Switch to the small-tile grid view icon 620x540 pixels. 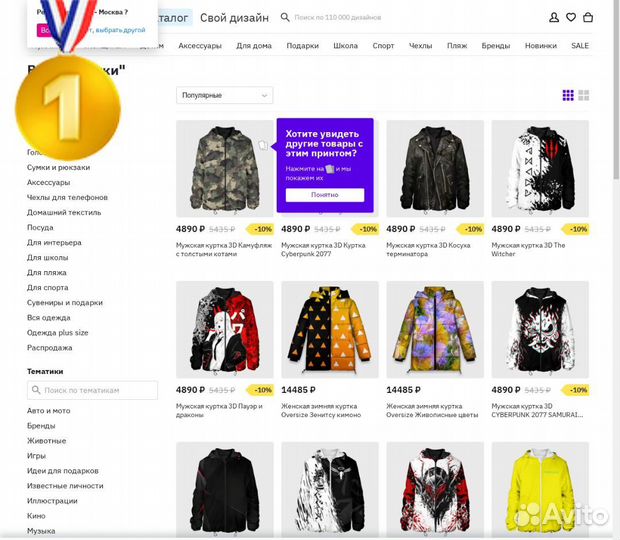[x=568, y=95]
